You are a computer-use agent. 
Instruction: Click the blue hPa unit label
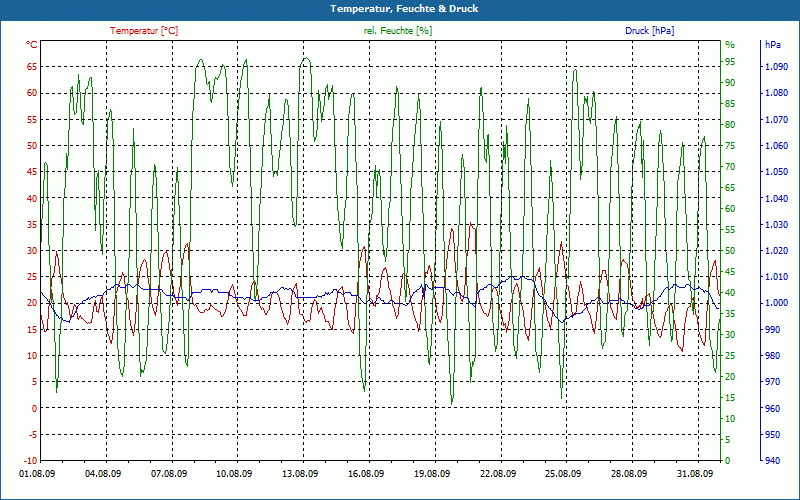tap(773, 45)
